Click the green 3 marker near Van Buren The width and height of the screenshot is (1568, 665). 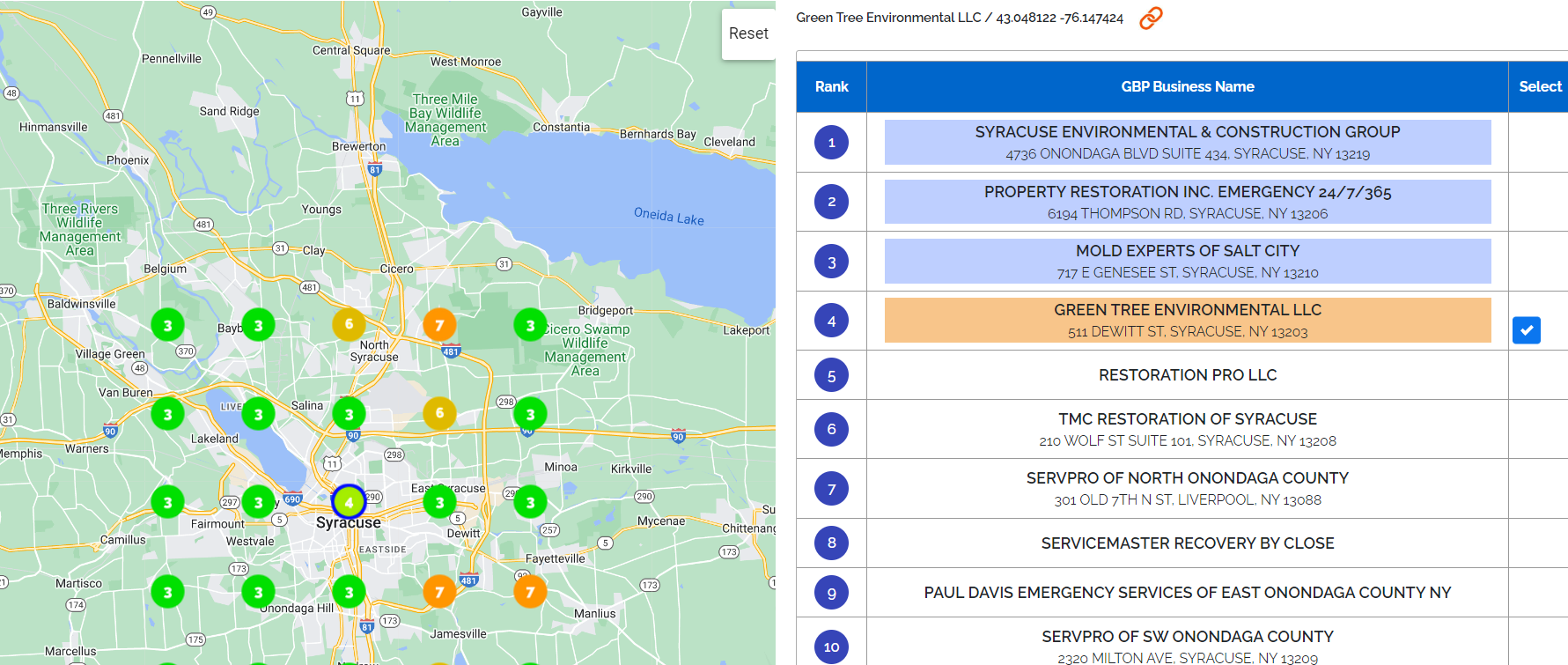pos(167,414)
